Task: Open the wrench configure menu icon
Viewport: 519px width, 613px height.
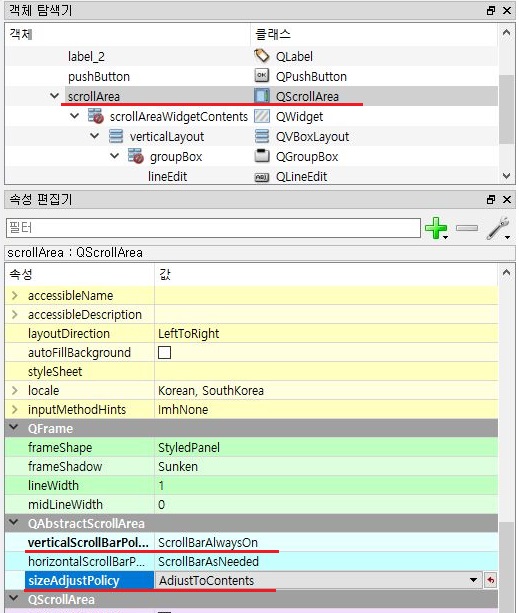Action: point(498,228)
